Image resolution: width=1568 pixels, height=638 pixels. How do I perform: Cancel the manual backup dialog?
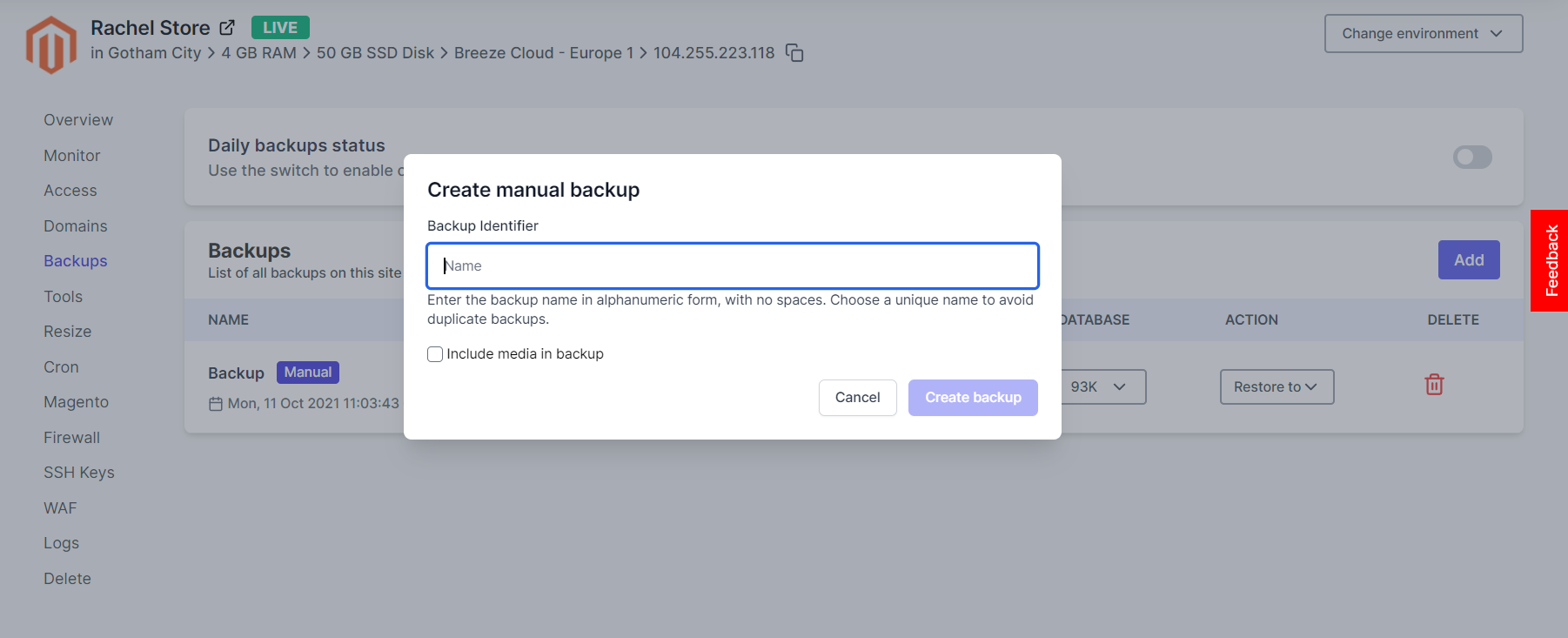pos(858,398)
